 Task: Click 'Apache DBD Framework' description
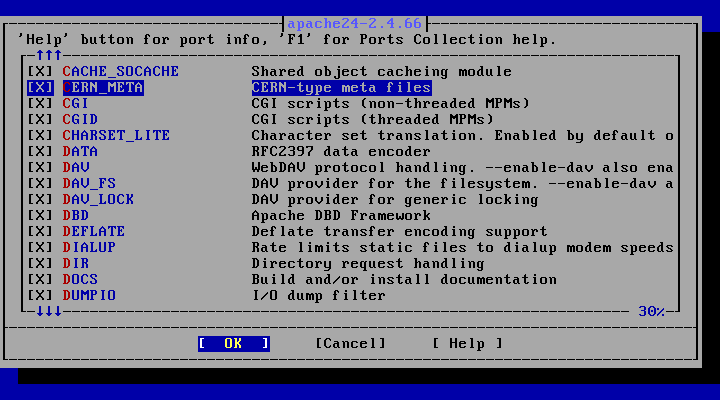tap(341, 215)
